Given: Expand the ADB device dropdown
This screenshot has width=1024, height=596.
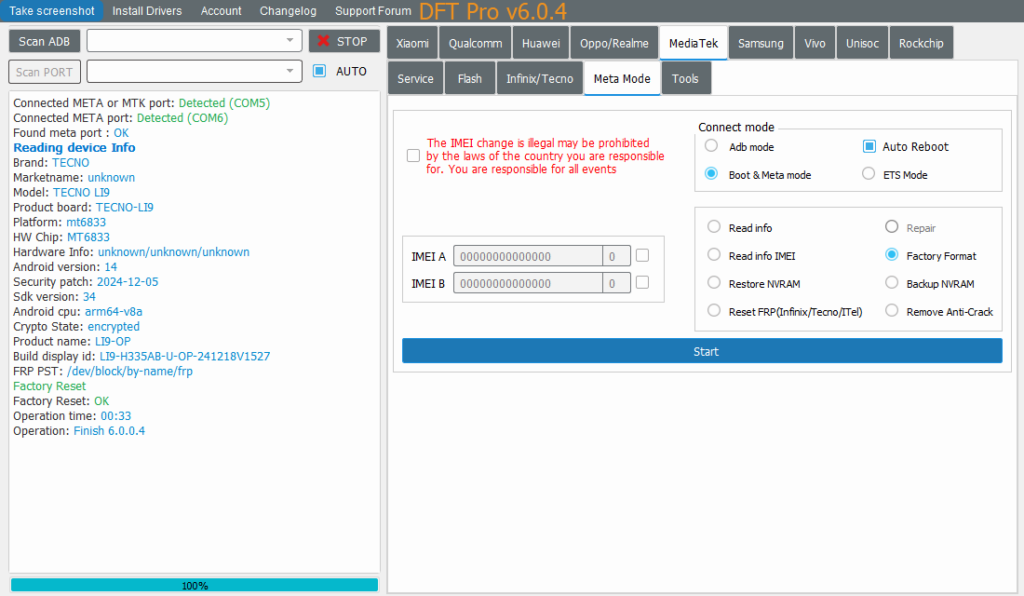Looking at the screenshot, I should pyautogui.click(x=290, y=40).
